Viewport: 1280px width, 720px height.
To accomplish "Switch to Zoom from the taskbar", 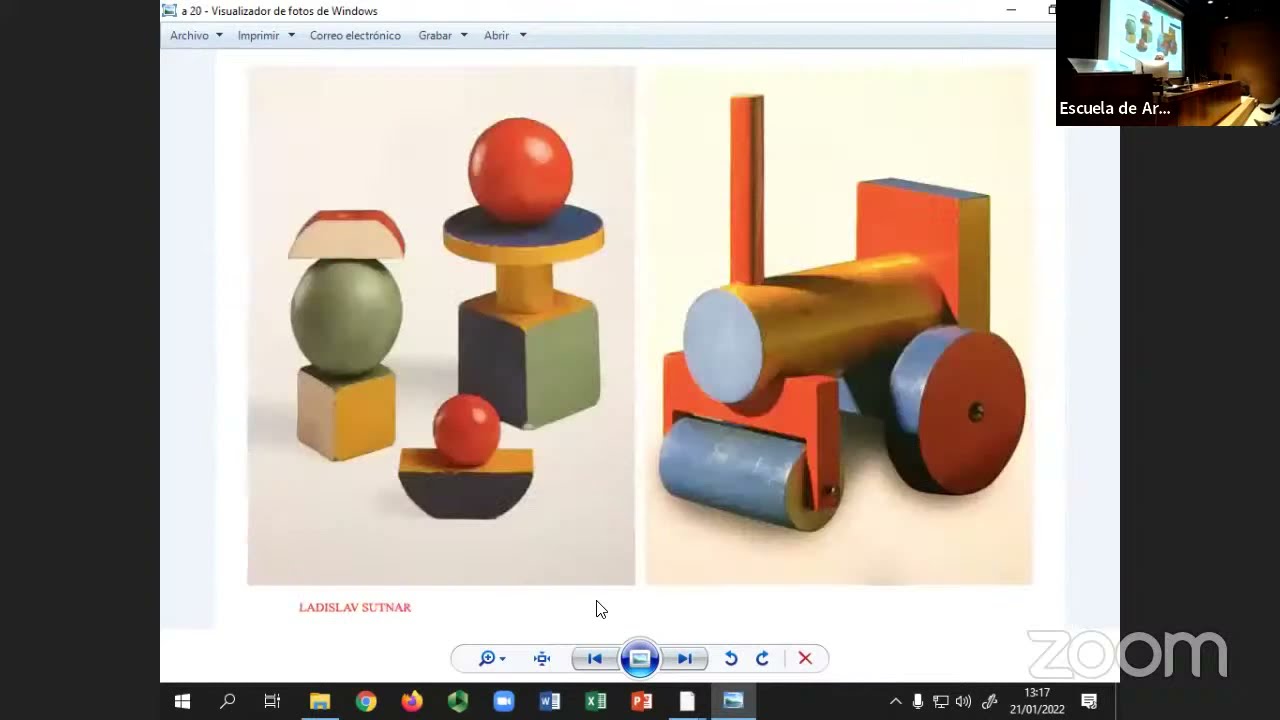I will pyautogui.click(x=504, y=702).
